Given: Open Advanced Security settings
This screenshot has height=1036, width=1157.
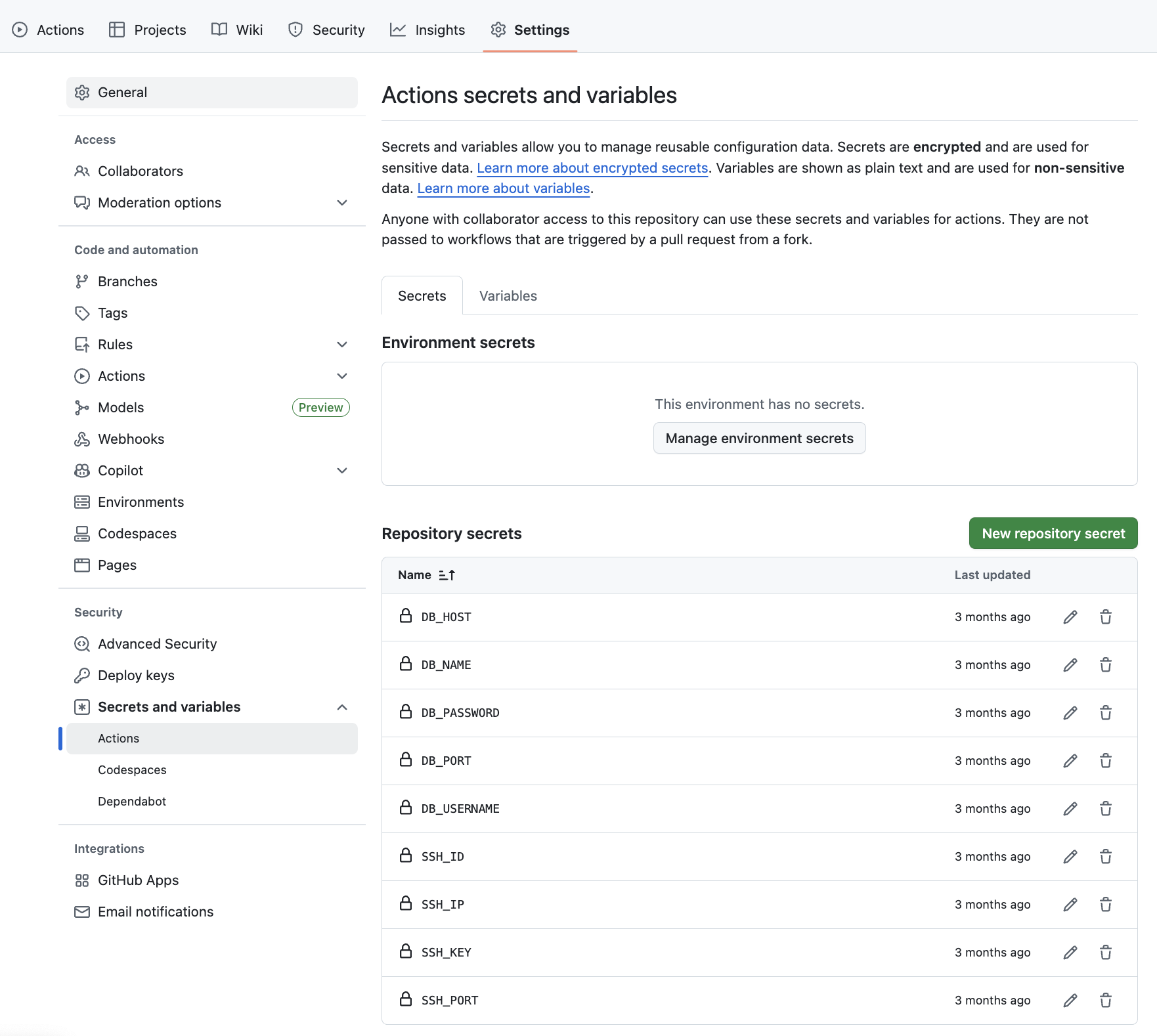Looking at the screenshot, I should [212, 644].
